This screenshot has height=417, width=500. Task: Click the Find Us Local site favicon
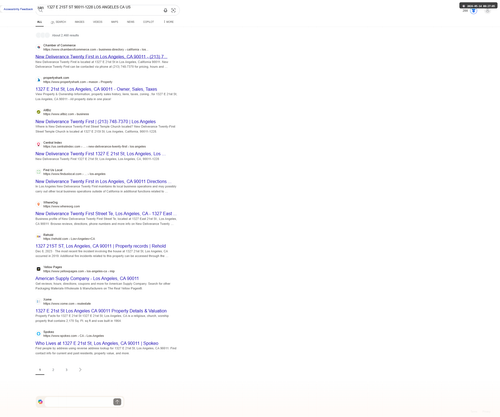coord(38,172)
